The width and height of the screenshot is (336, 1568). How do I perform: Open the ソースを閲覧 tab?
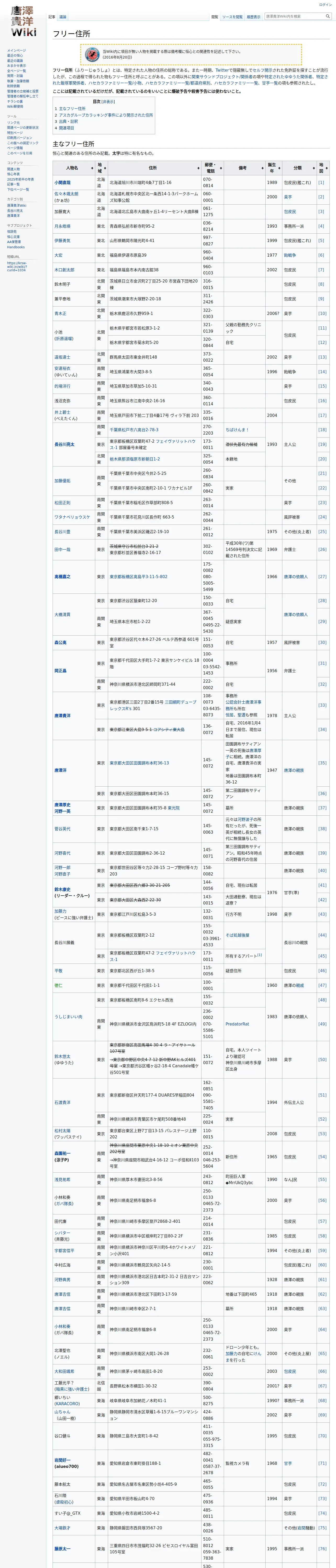click(232, 17)
